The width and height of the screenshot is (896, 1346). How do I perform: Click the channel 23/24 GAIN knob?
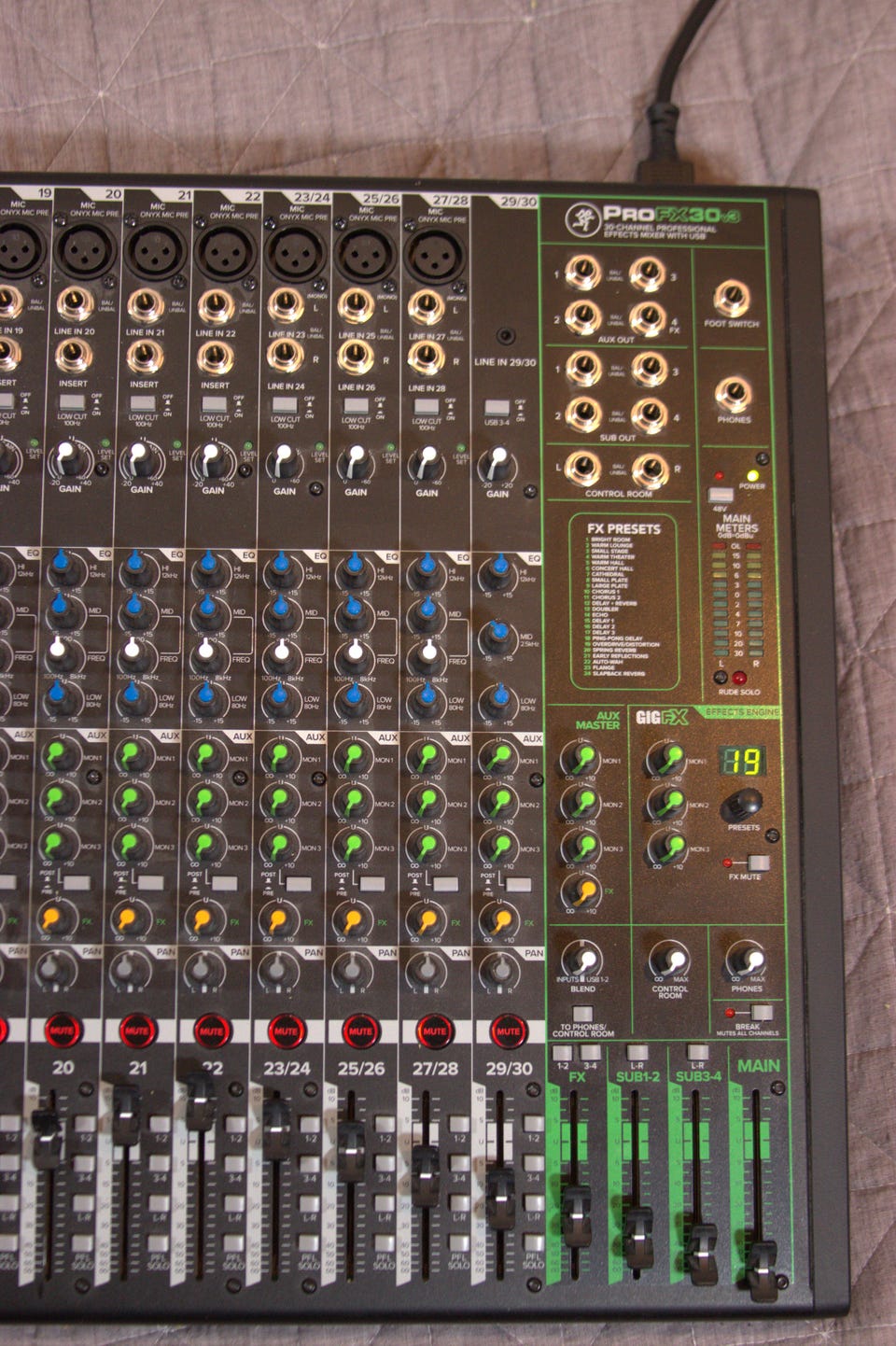point(283,462)
